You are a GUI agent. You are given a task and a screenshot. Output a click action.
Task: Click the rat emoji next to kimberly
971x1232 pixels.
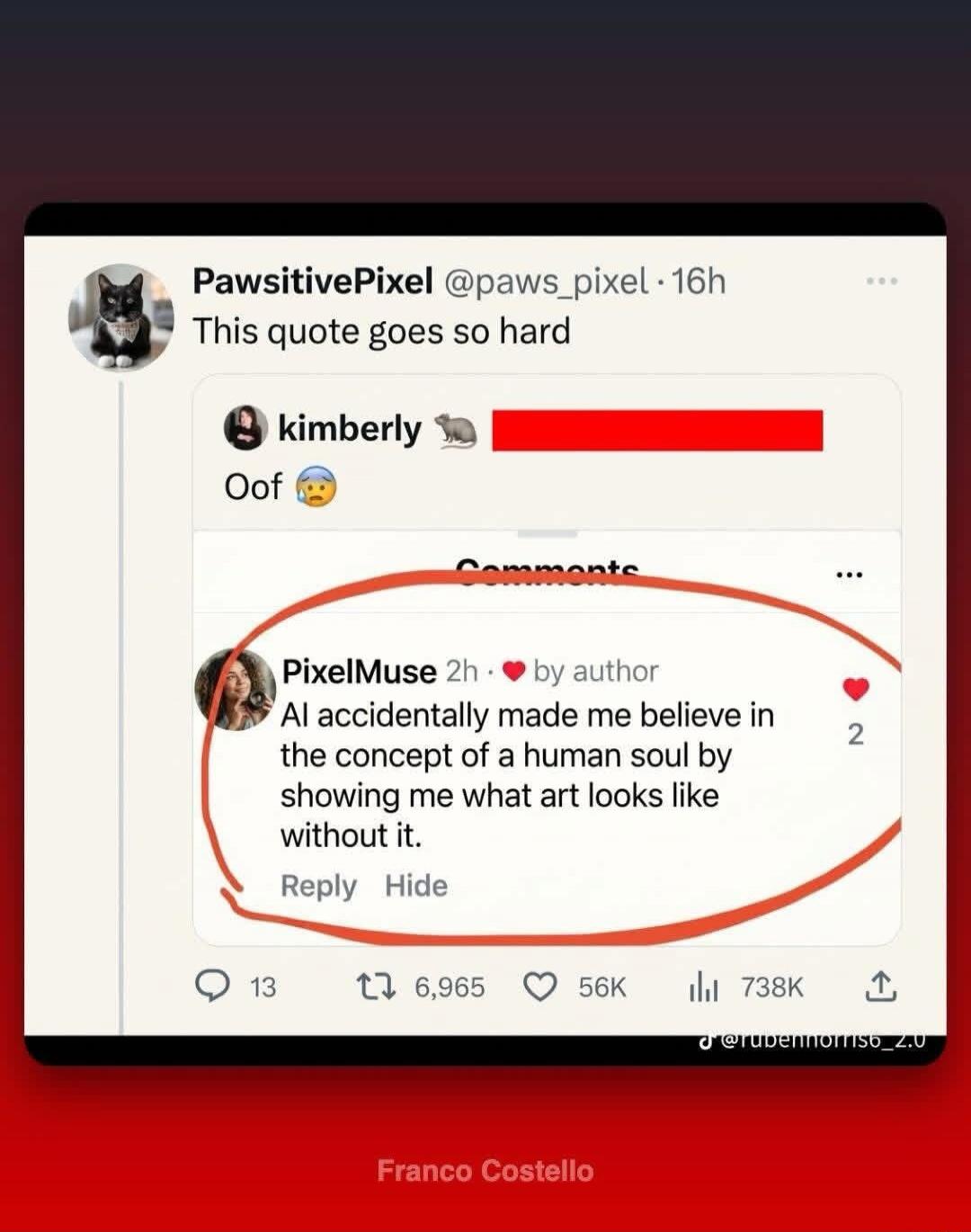click(x=457, y=431)
